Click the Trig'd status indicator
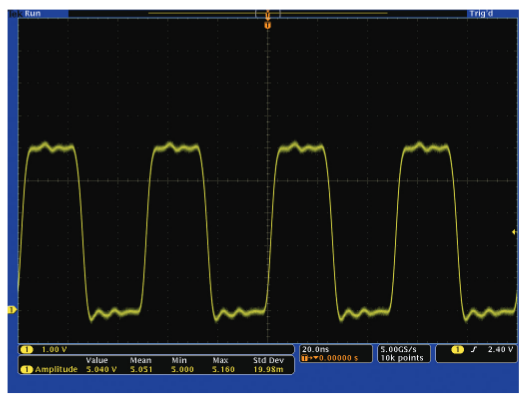The image size is (525, 400). pos(481,13)
